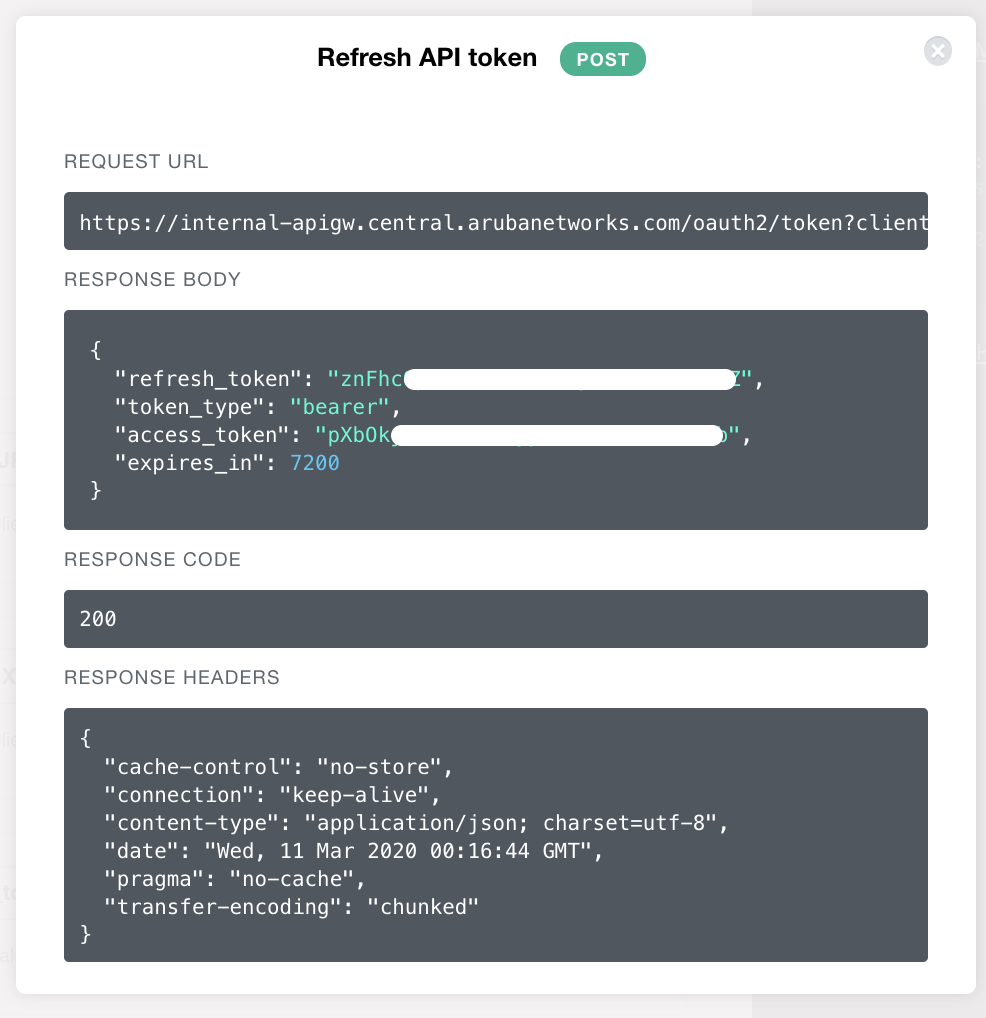Click the date header line
Image resolution: width=986 pixels, height=1018 pixels.
[x=353, y=850]
